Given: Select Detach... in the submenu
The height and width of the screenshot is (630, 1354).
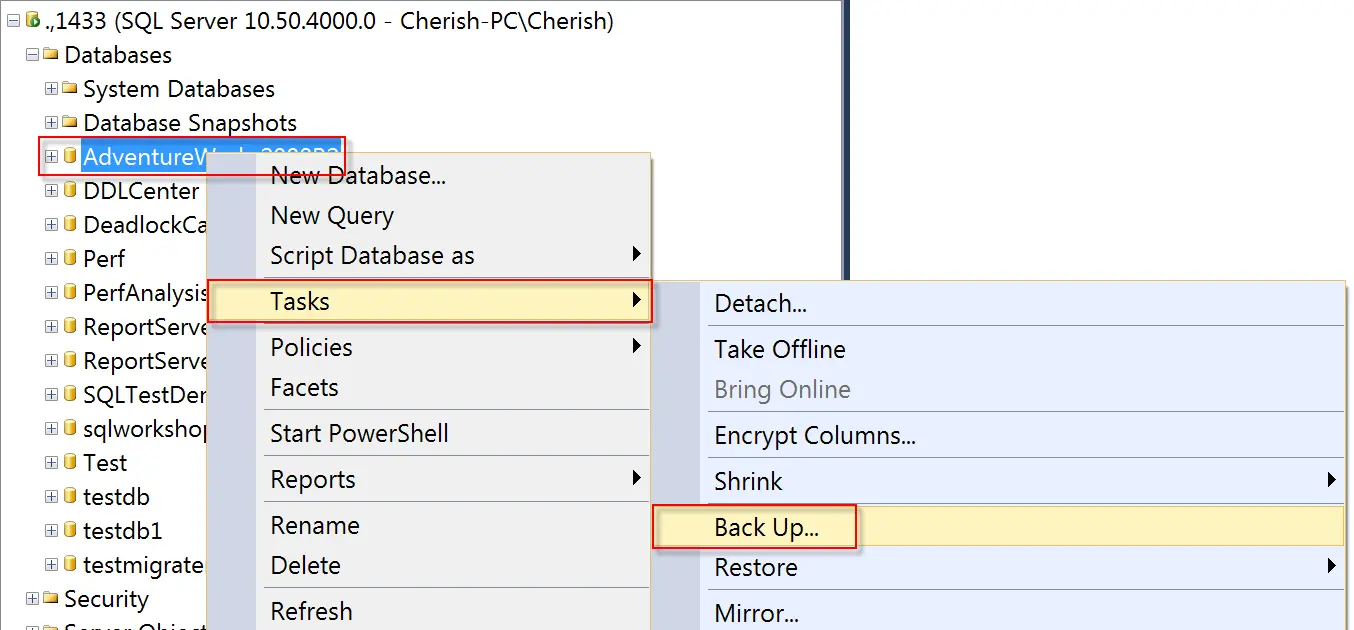Looking at the screenshot, I should point(760,304).
